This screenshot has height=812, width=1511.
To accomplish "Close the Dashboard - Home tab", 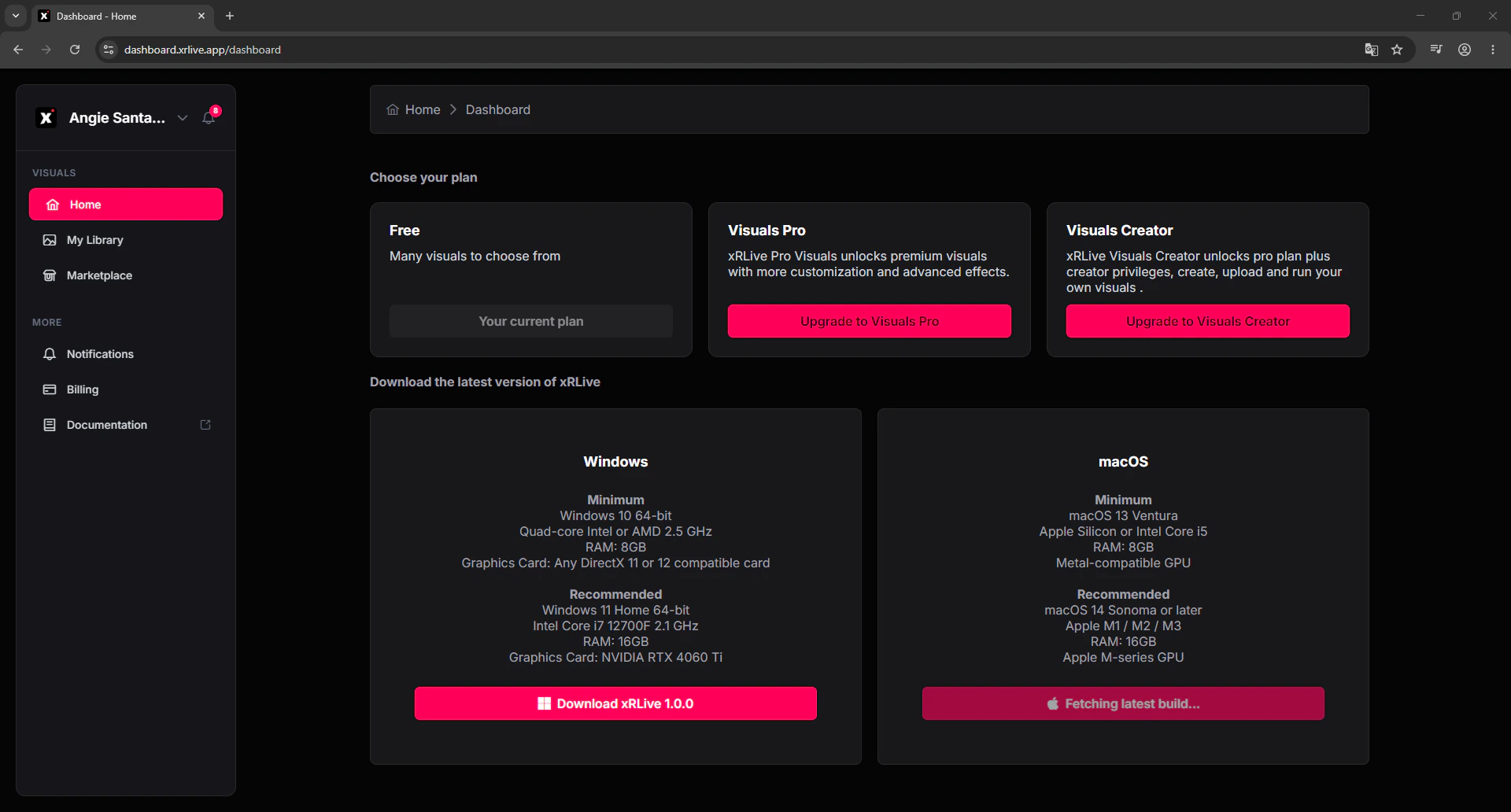I will click(x=201, y=16).
